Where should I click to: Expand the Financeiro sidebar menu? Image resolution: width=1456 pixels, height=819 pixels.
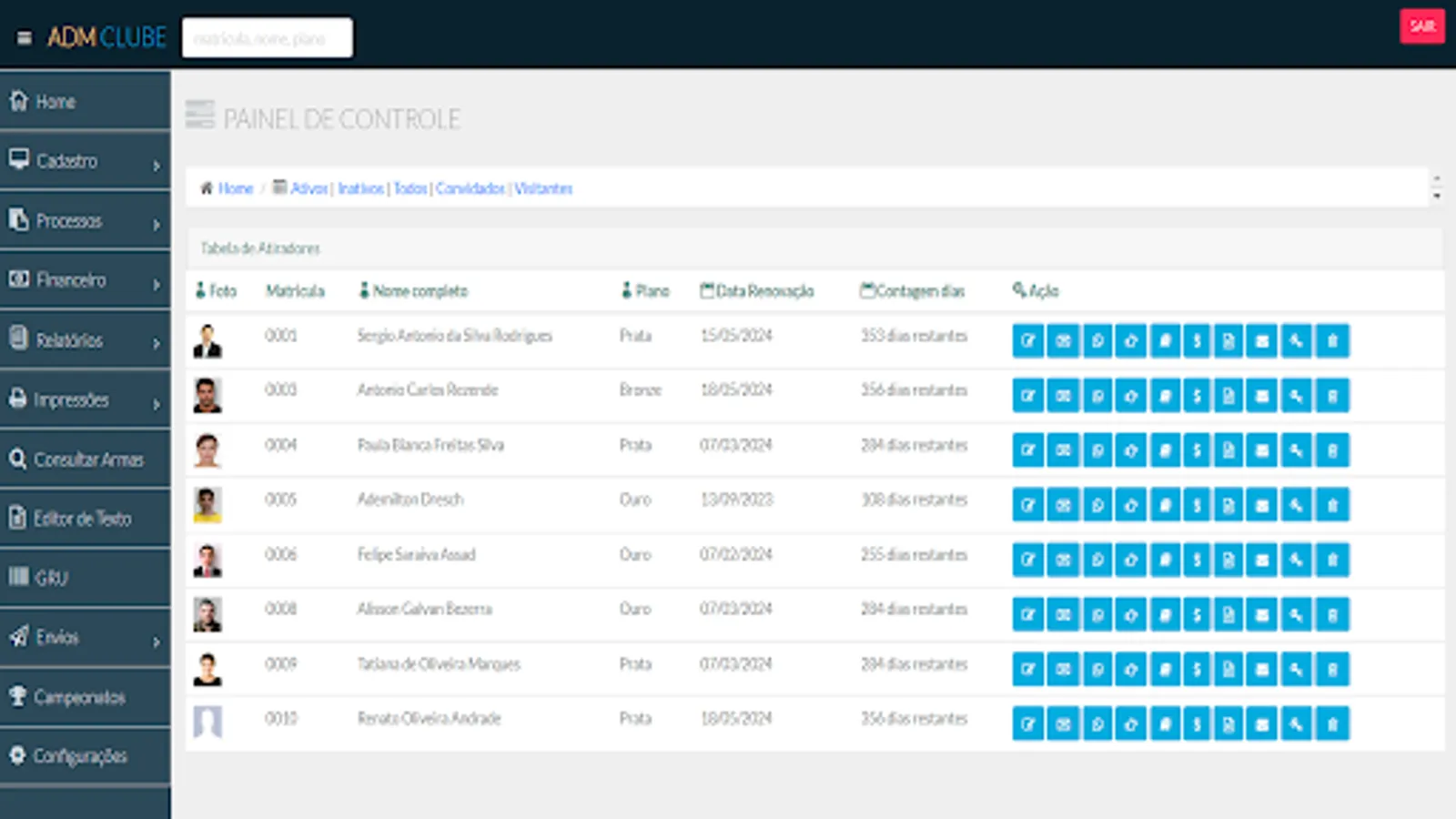(x=85, y=280)
